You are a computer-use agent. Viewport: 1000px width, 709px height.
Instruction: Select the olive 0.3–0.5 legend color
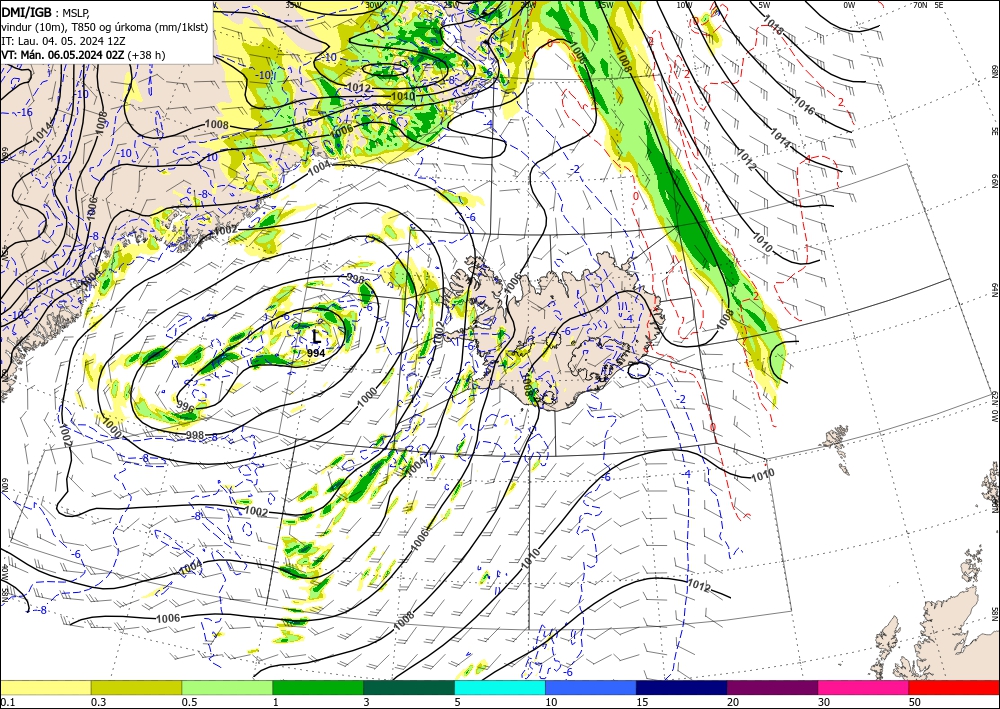pos(136,687)
